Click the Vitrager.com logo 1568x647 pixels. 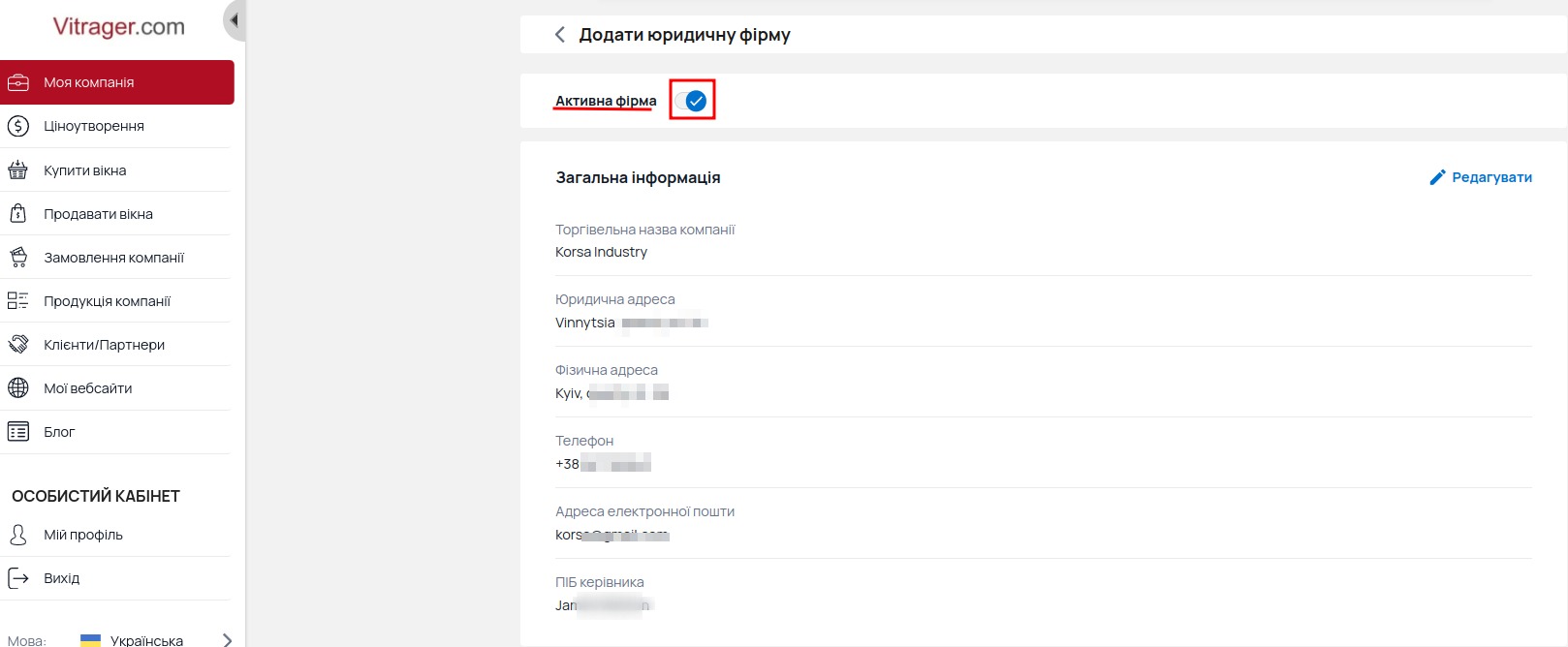(x=118, y=26)
